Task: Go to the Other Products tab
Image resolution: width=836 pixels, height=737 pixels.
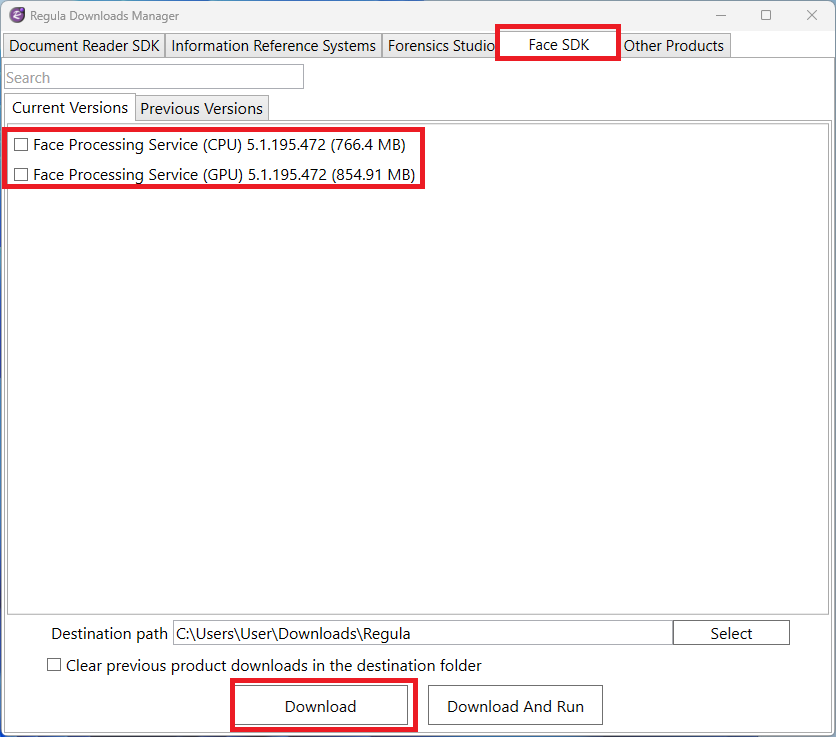Action: click(673, 46)
